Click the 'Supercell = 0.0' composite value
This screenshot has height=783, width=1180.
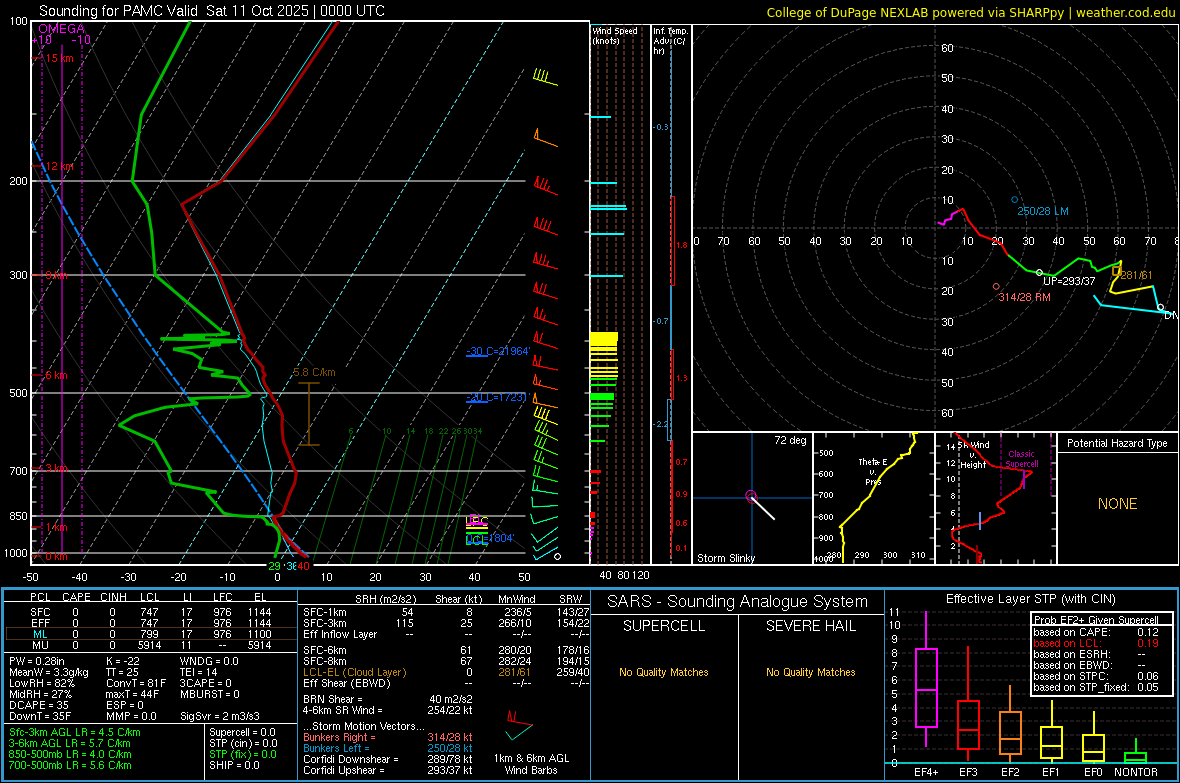(242, 732)
